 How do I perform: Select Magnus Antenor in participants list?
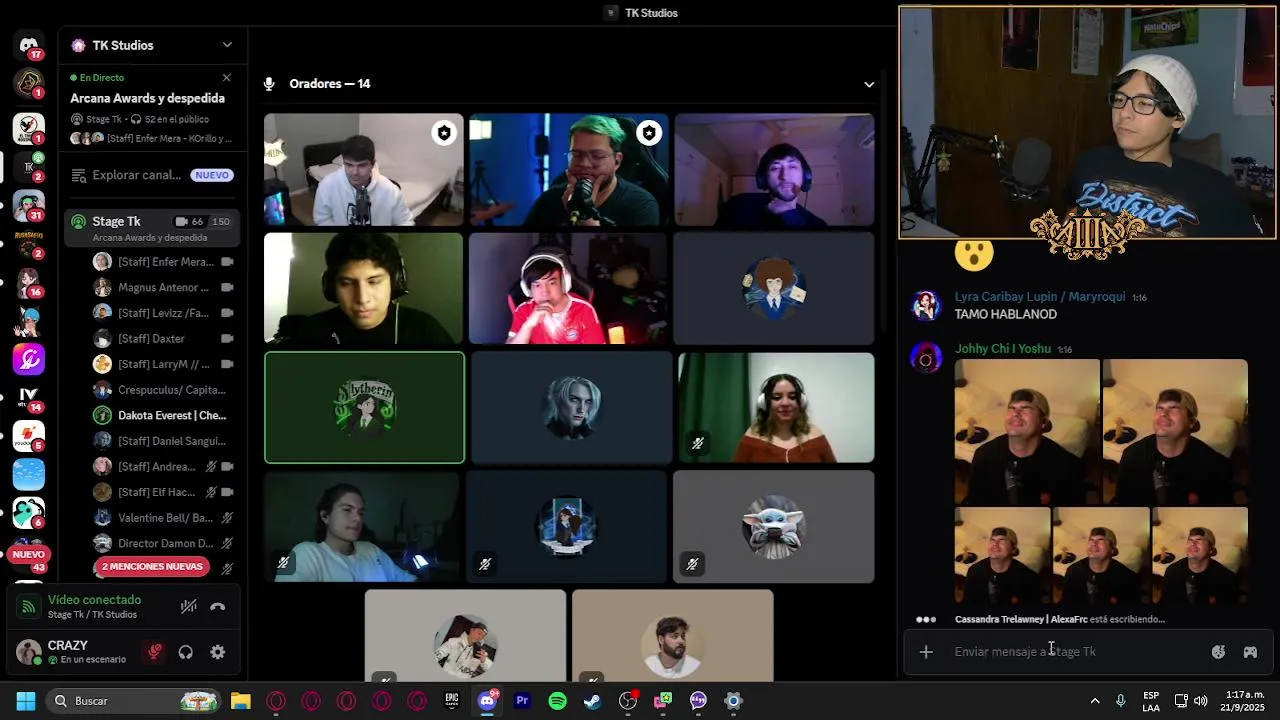click(164, 288)
